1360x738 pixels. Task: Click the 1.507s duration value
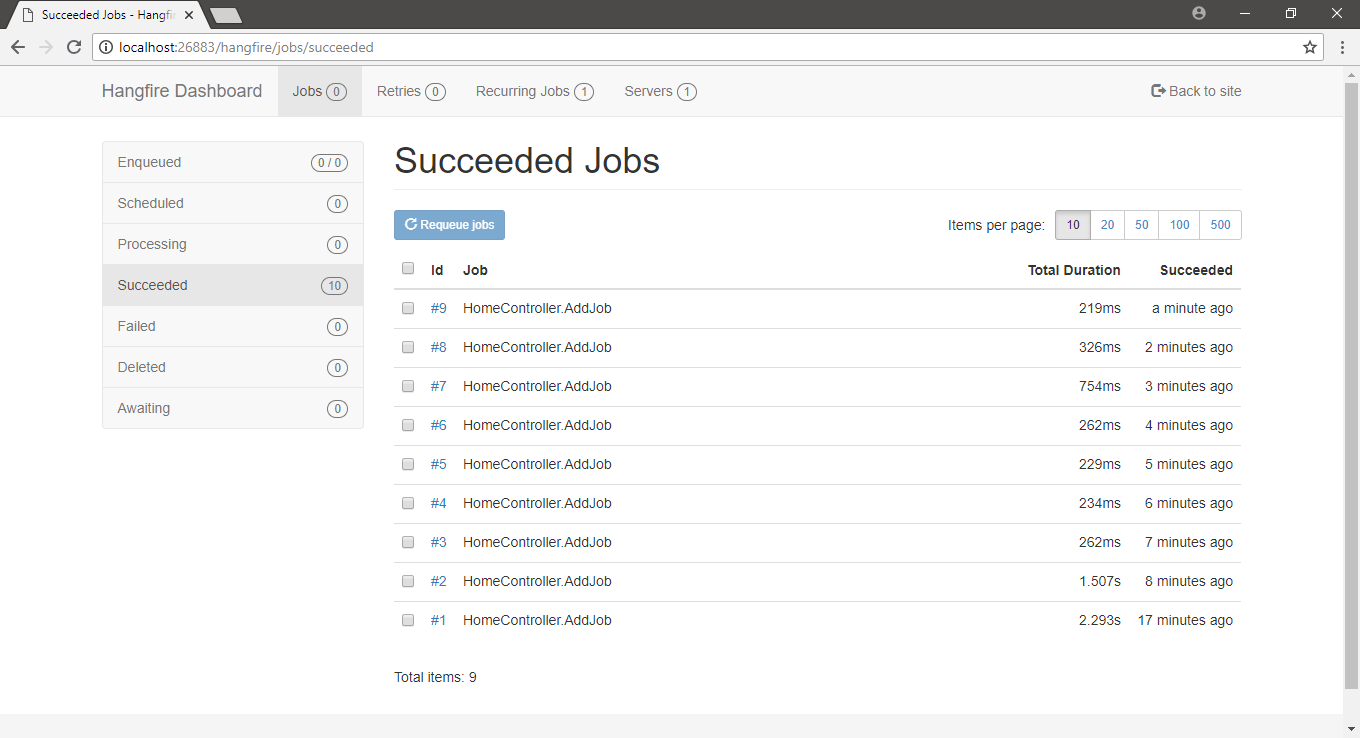click(1099, 581)
